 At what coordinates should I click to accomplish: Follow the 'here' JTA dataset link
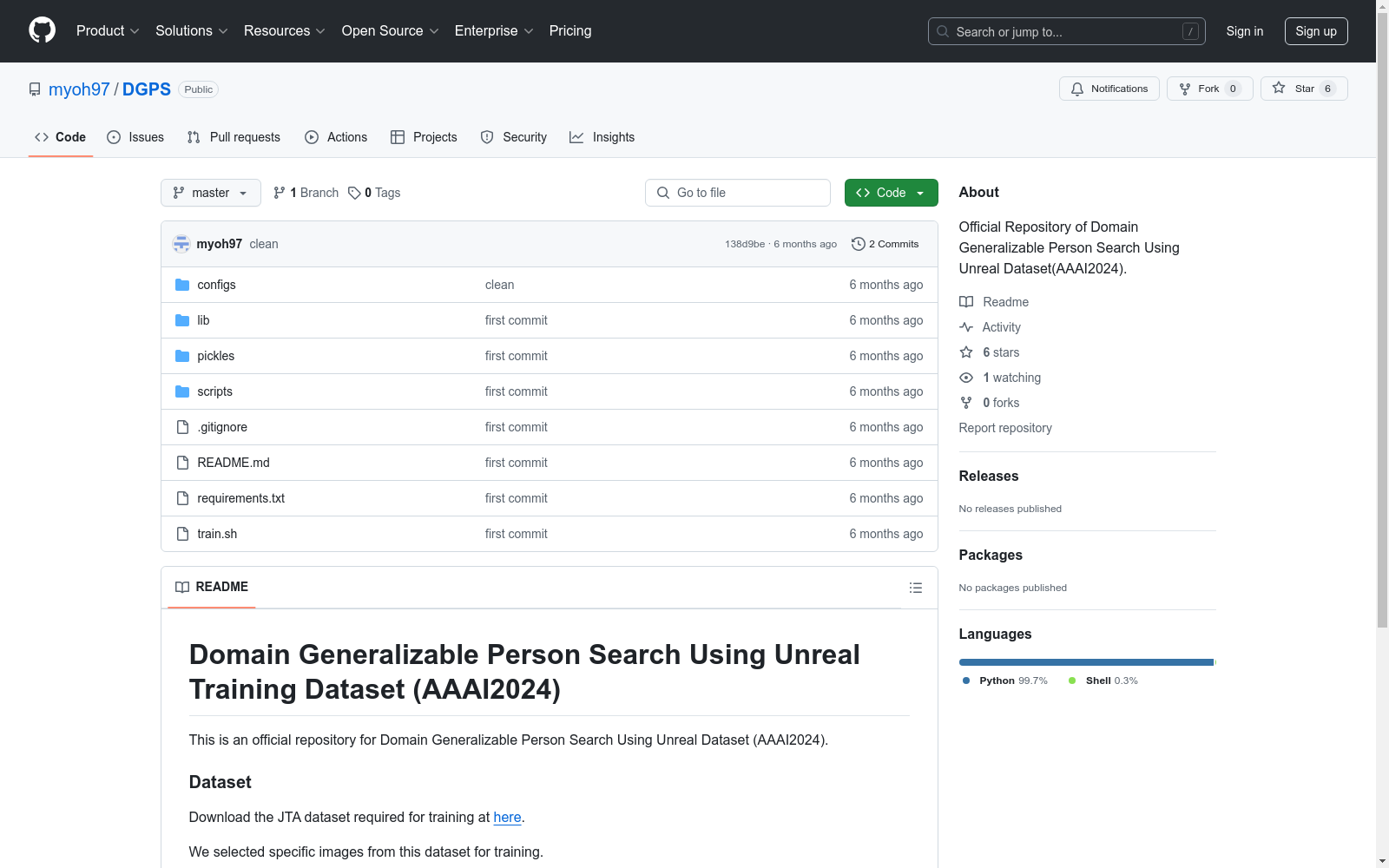(507, 817)
